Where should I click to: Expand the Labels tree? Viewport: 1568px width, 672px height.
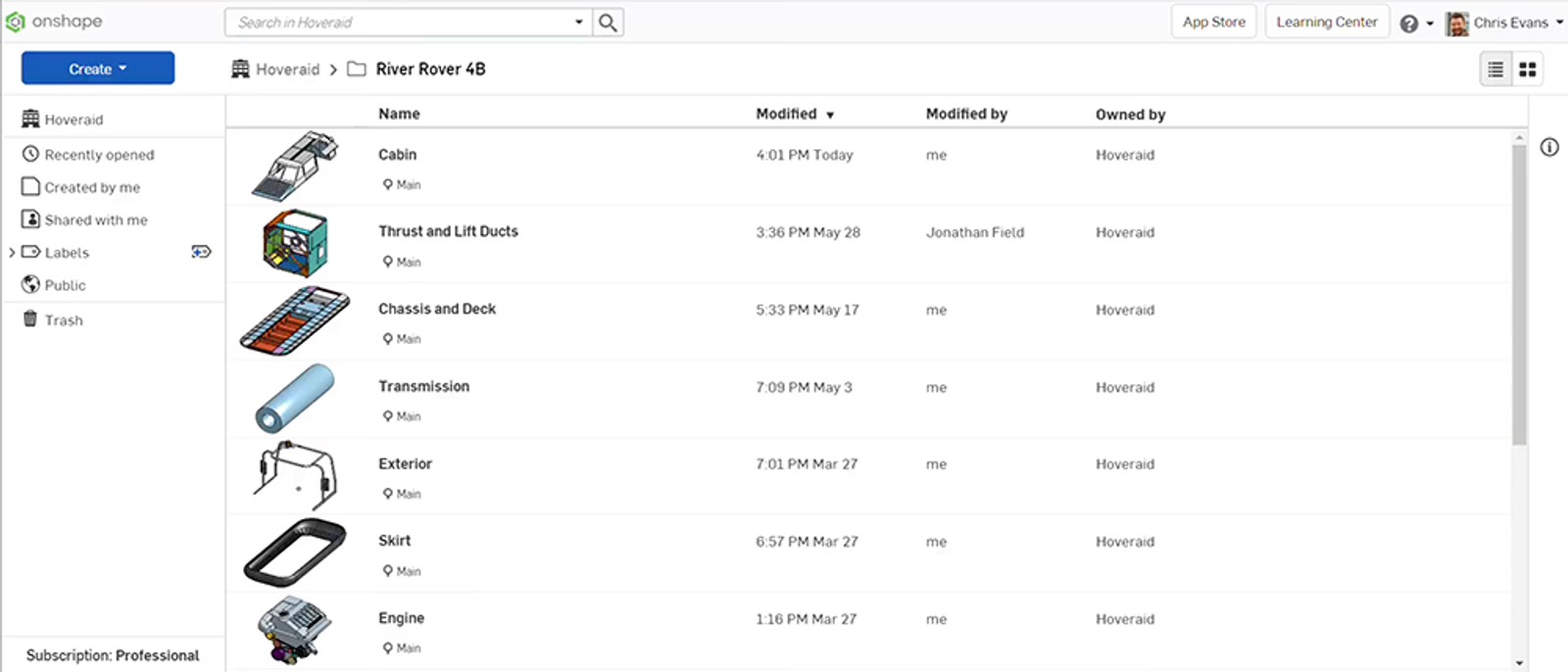12,253
